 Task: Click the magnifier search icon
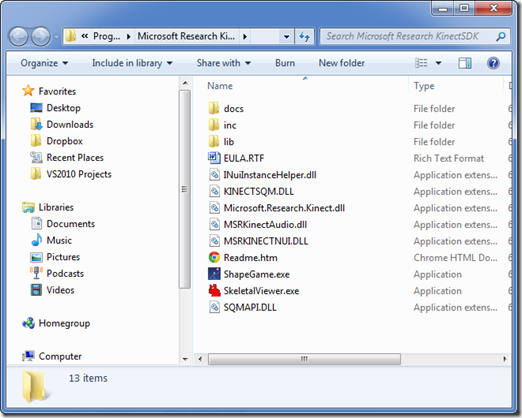point(501,36)
